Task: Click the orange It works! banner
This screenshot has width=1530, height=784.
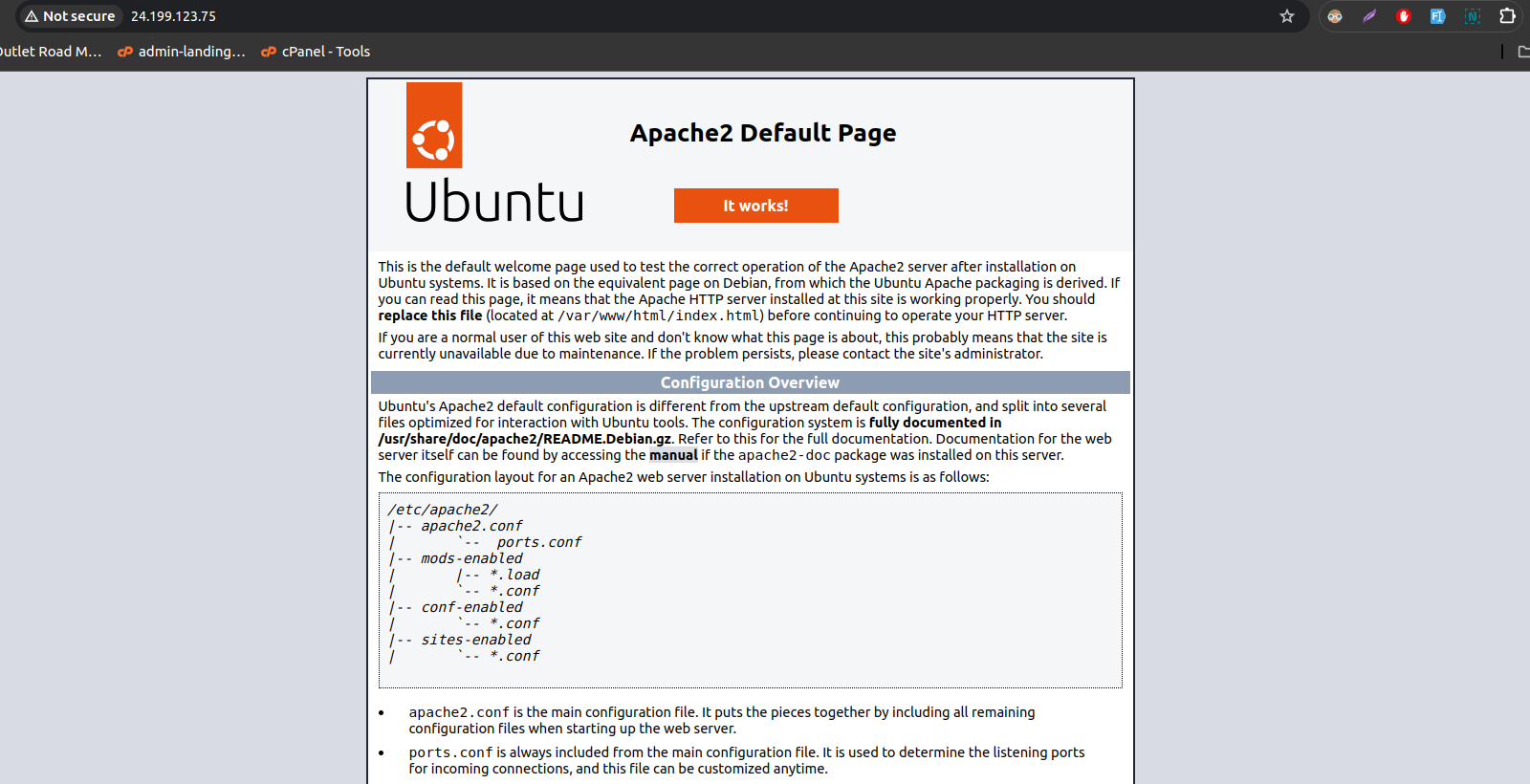Action: tap(755, 206)
